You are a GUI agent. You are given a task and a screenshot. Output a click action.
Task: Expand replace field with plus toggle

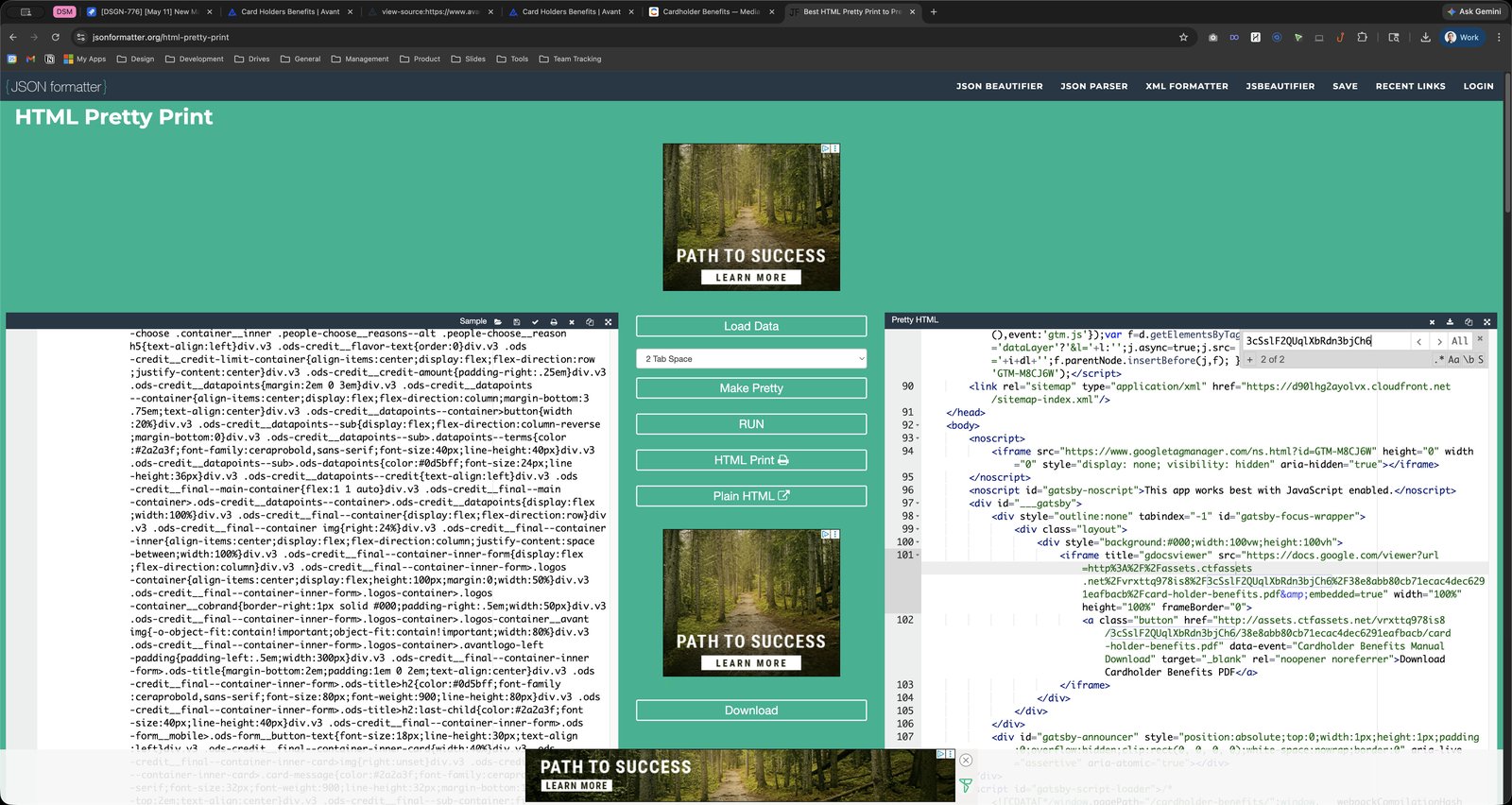(1249, 360)
